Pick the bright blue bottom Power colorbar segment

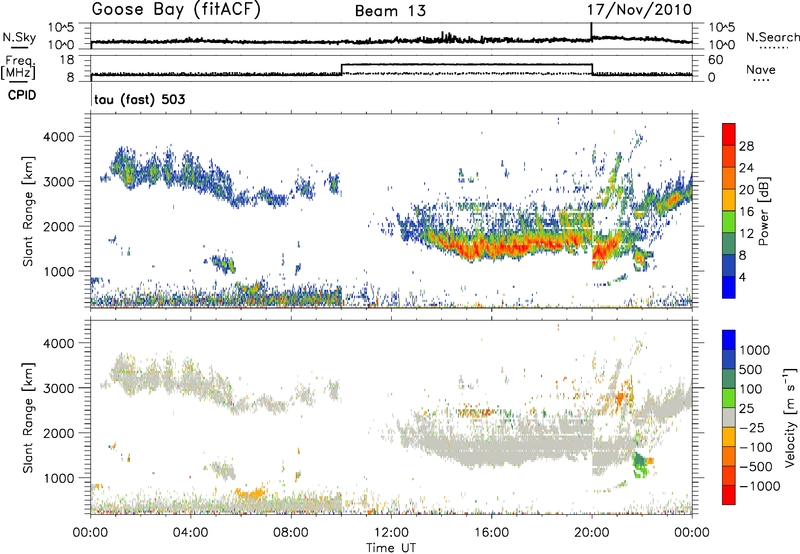pyautogui.click(x=729, y=287)
